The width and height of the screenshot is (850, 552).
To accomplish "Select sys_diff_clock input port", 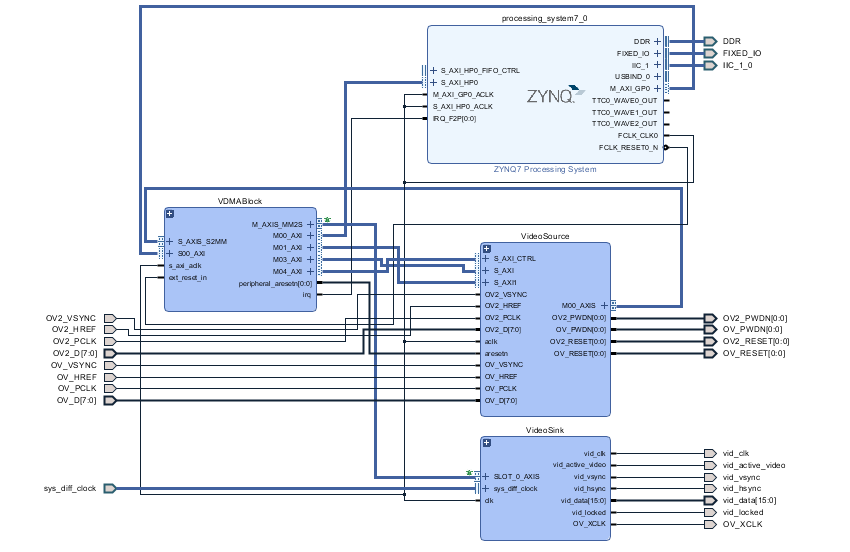I will pos(110,488).
